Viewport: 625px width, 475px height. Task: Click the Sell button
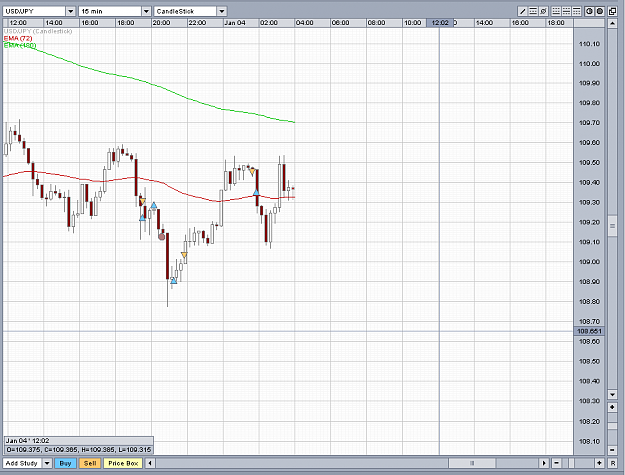point(90,463)
